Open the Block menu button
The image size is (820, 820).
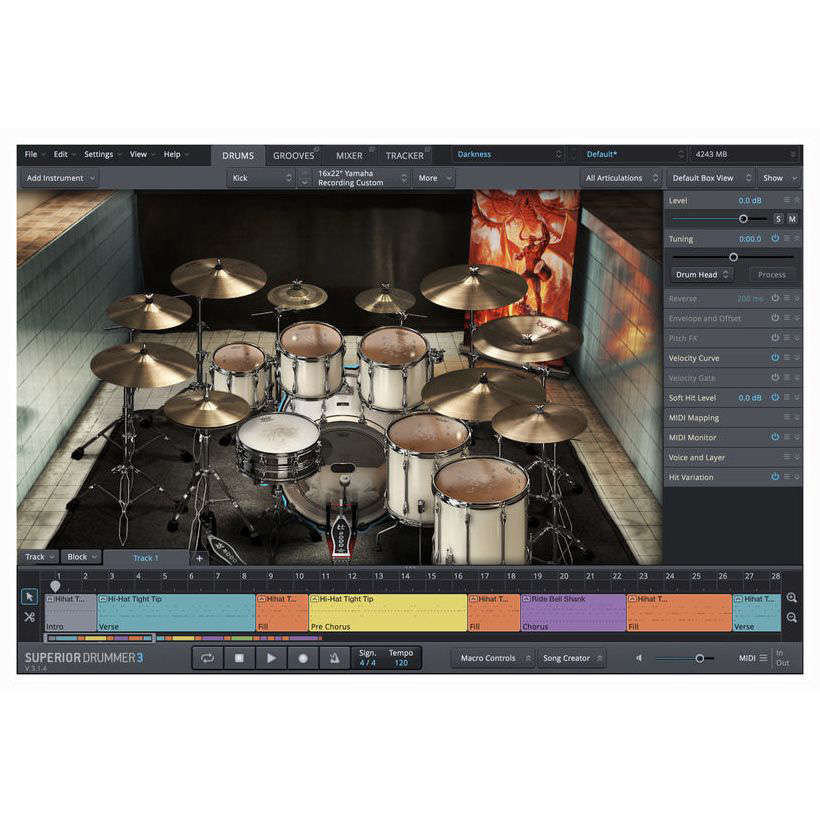81,557
